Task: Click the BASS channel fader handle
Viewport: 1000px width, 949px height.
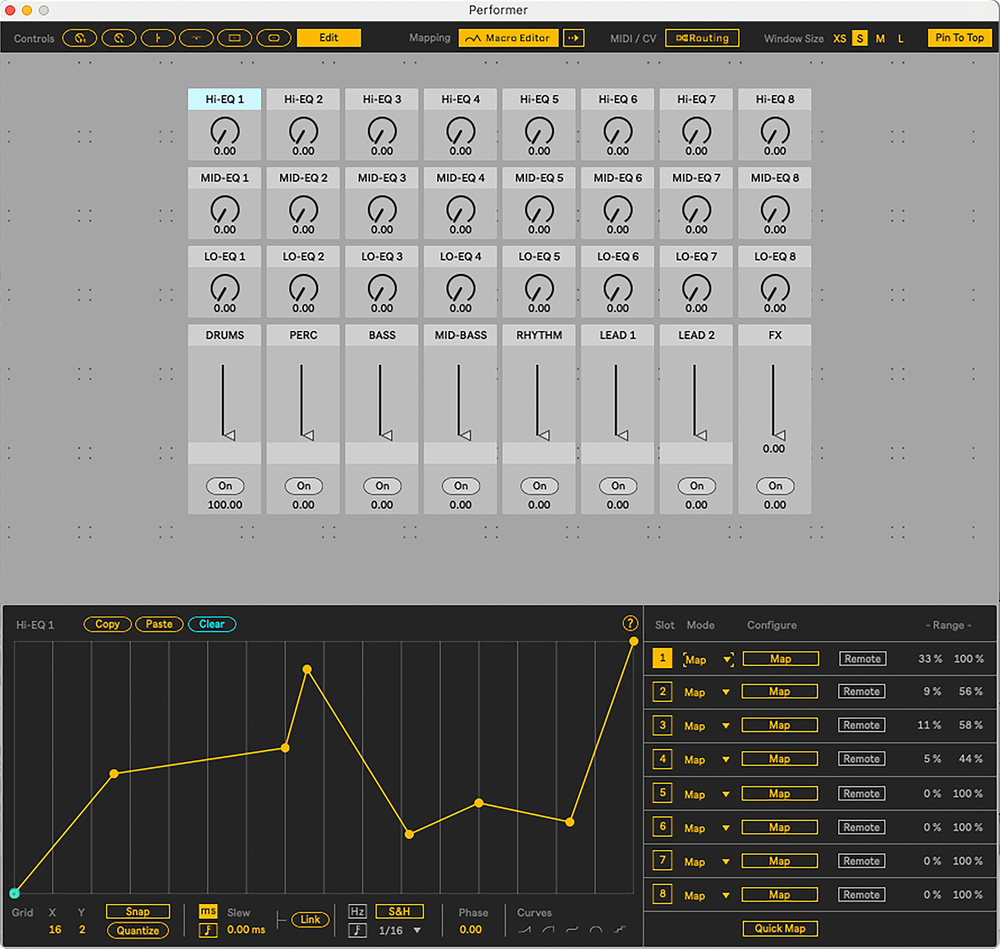Action: [385, 434]
